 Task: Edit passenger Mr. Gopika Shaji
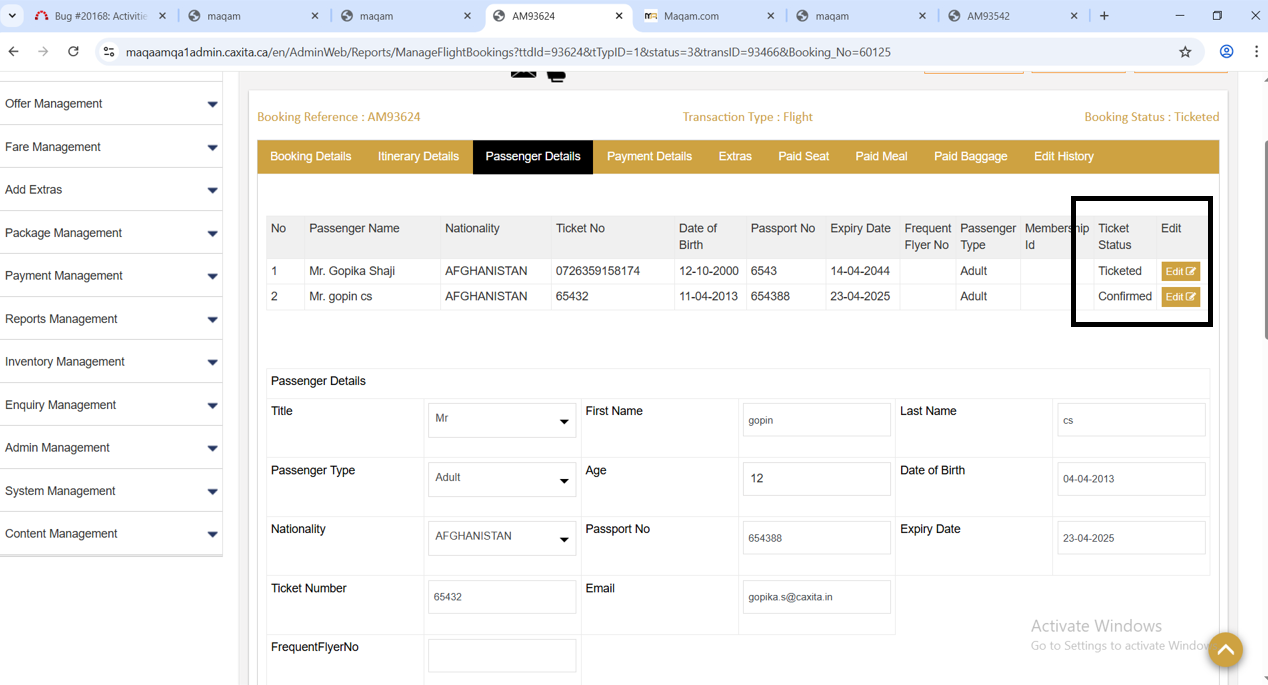[1180, 271]
